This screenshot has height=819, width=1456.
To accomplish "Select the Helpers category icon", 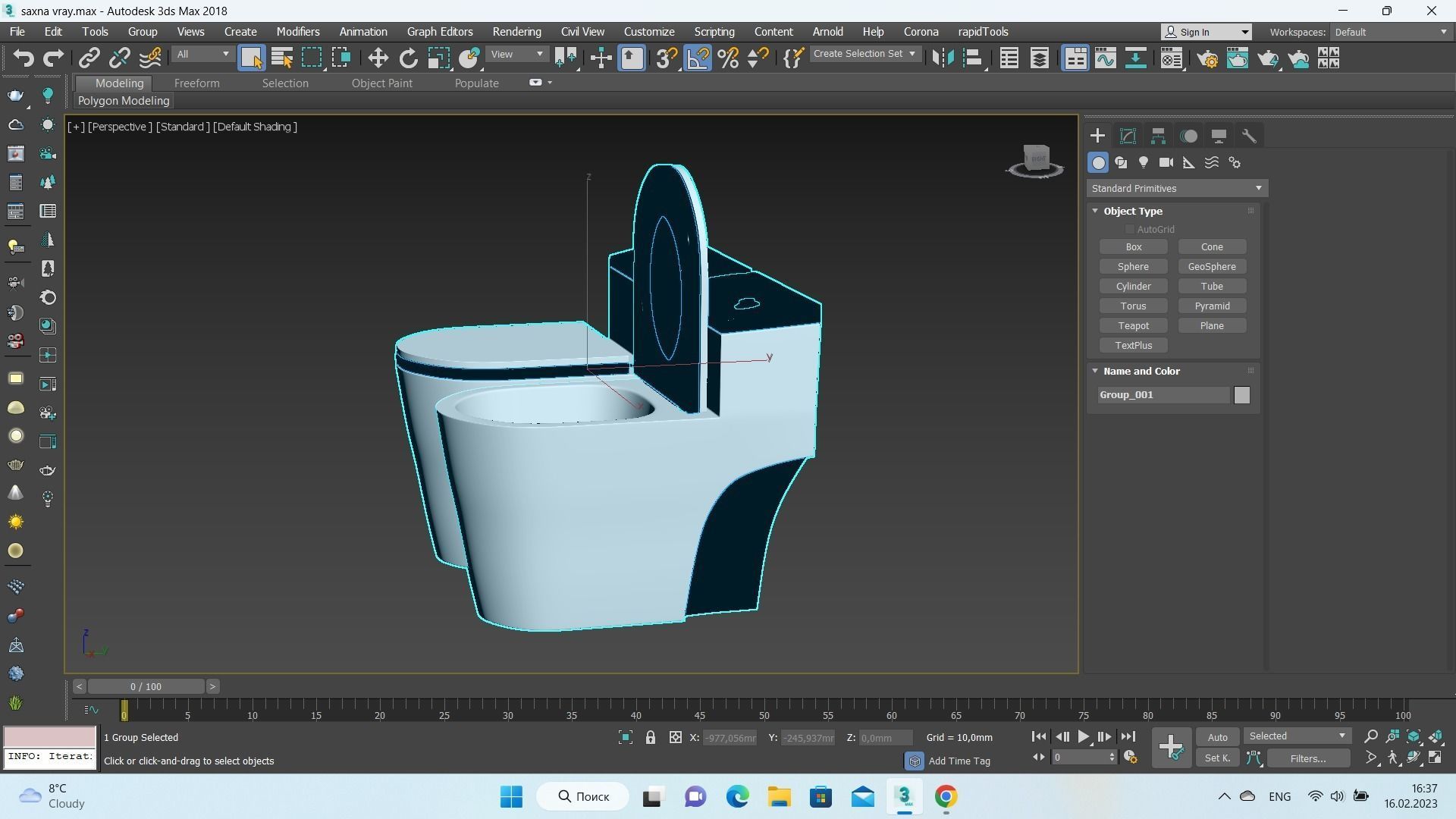I will point(1189,162).
